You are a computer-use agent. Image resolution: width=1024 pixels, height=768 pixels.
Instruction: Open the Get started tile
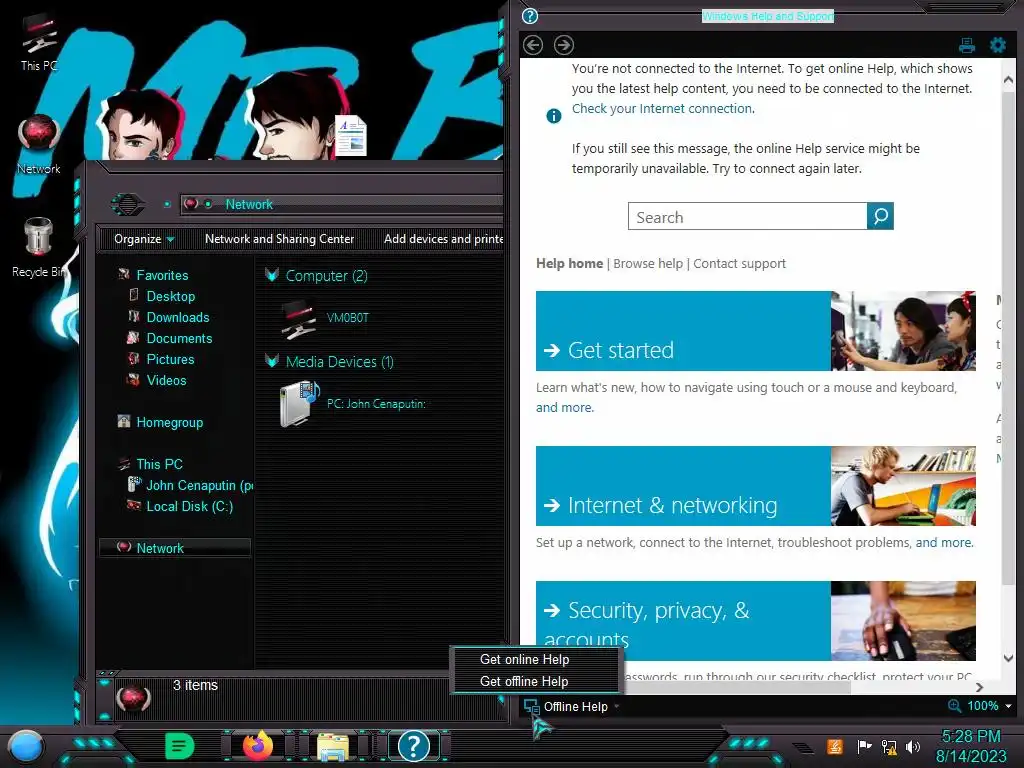683,331
